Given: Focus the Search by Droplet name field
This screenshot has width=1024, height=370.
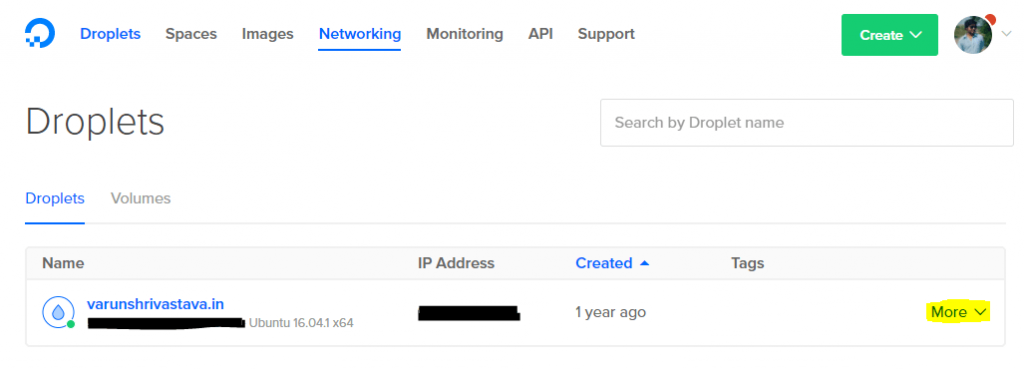Looking at the screenshot, I should pyautogui.click(x=807, y=123).
